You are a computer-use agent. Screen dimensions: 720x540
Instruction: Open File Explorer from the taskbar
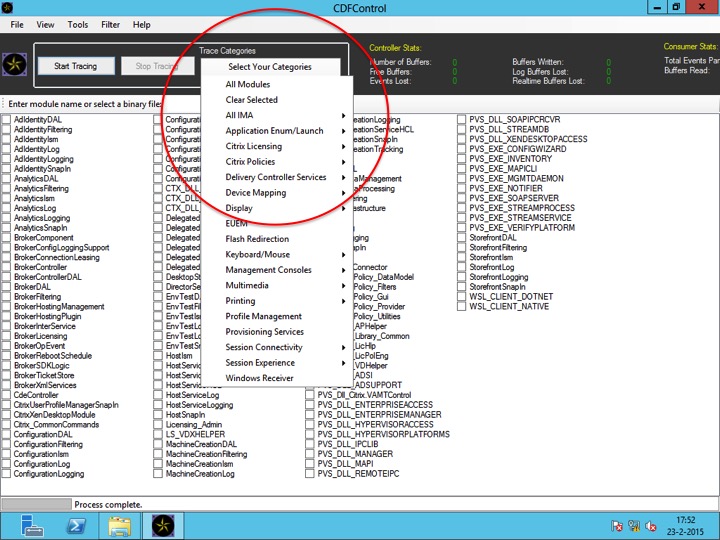(120, 526)
